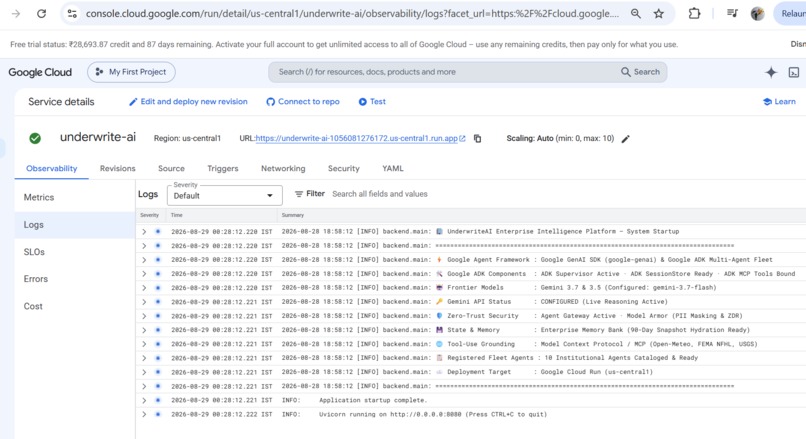This screenshot has height=439, width=806.
Task: Expand the System Startup log entry
Action: (x=144, y=232)
